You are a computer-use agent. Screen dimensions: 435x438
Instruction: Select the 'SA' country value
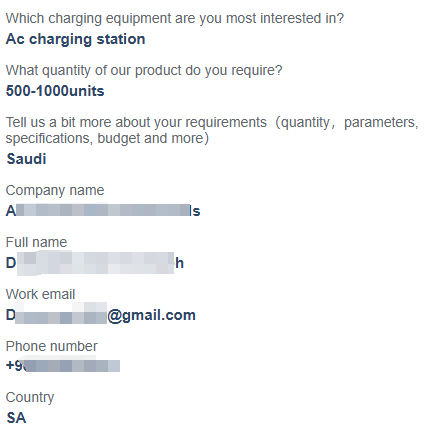[x=16, y=418]
